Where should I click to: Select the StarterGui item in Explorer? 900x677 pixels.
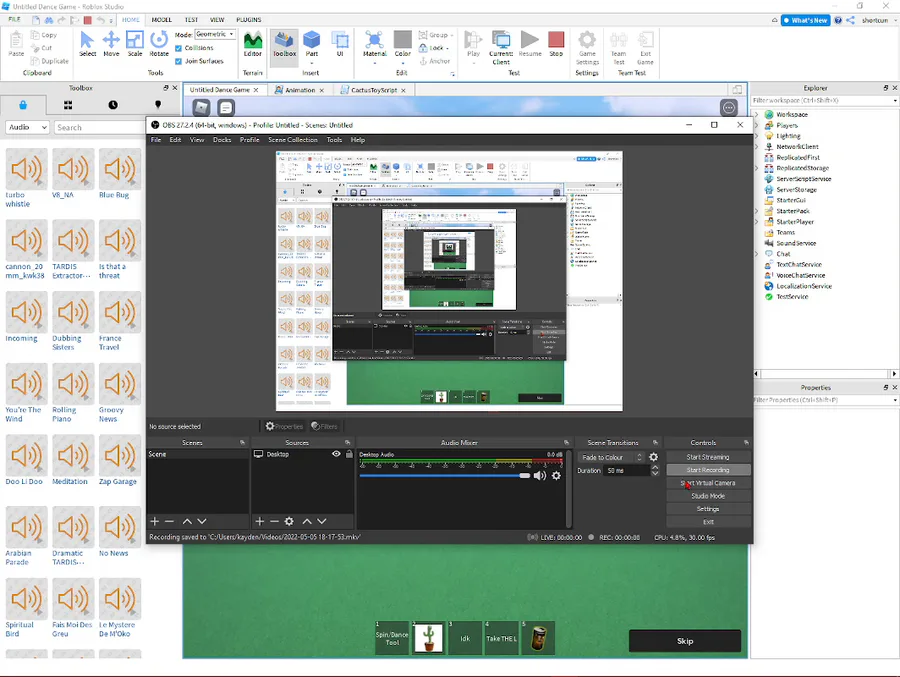click(x=791, y=200)
